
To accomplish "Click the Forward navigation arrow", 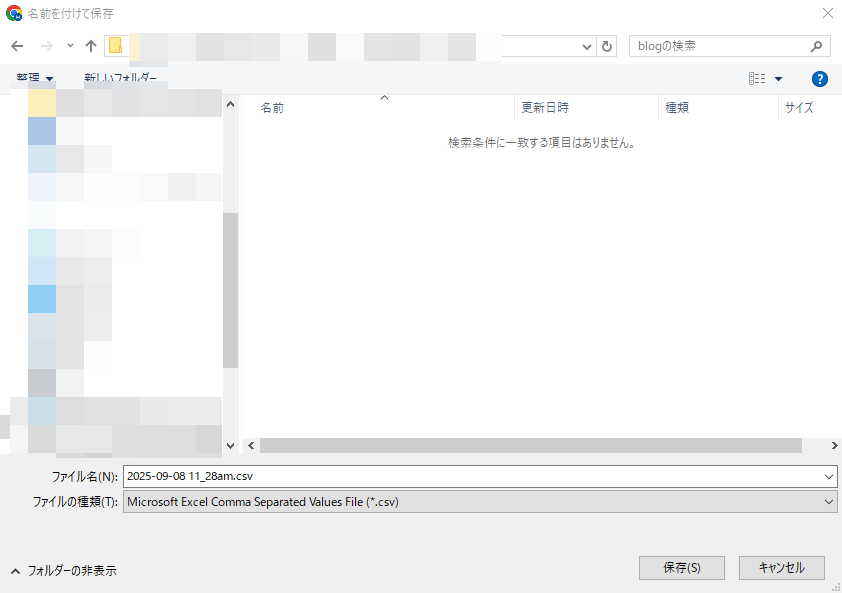I will point(46,46).
